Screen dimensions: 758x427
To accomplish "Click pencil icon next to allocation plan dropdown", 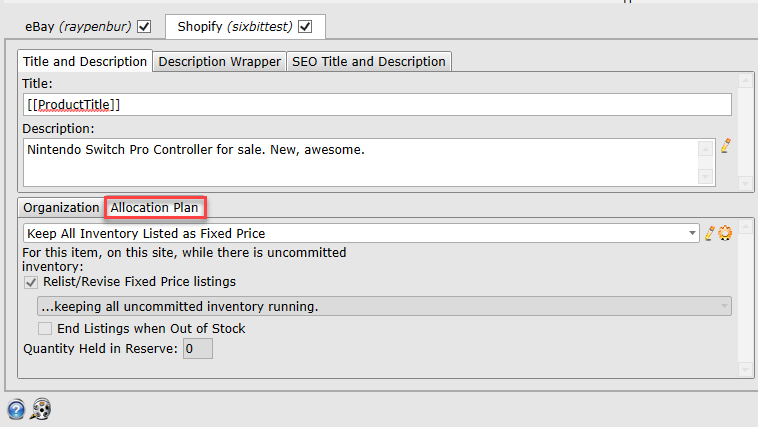I will (709, 234).
